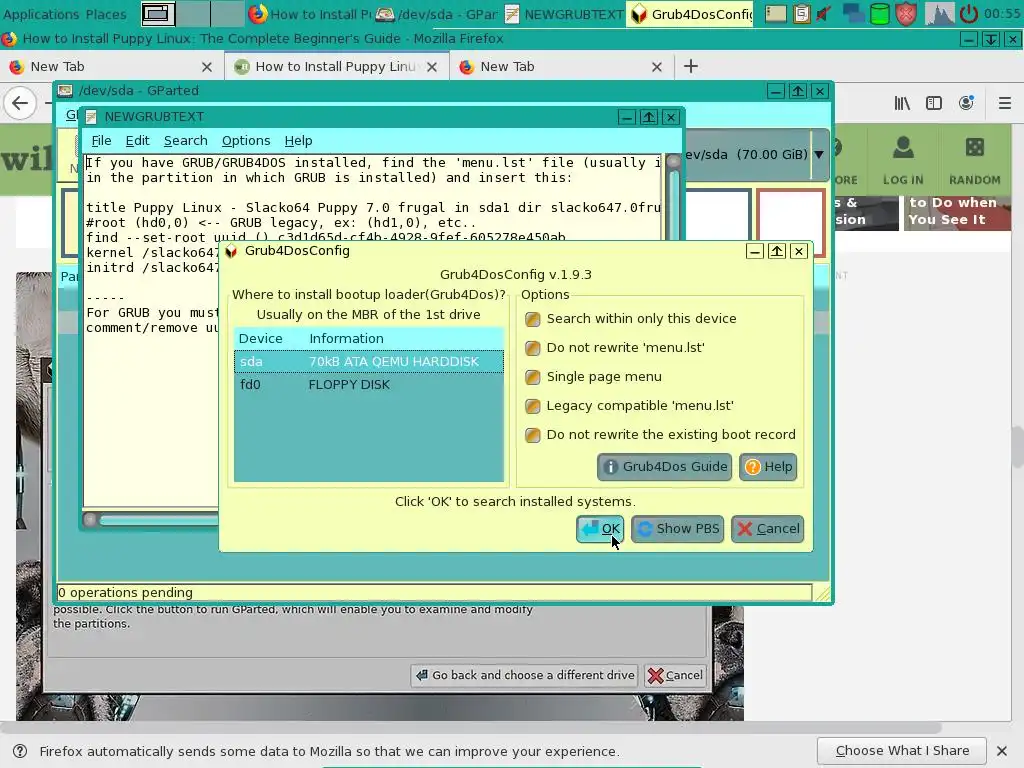Screen dimensions: 1024x768
Task: Enable Single page menu option
Action: point(532,377)
